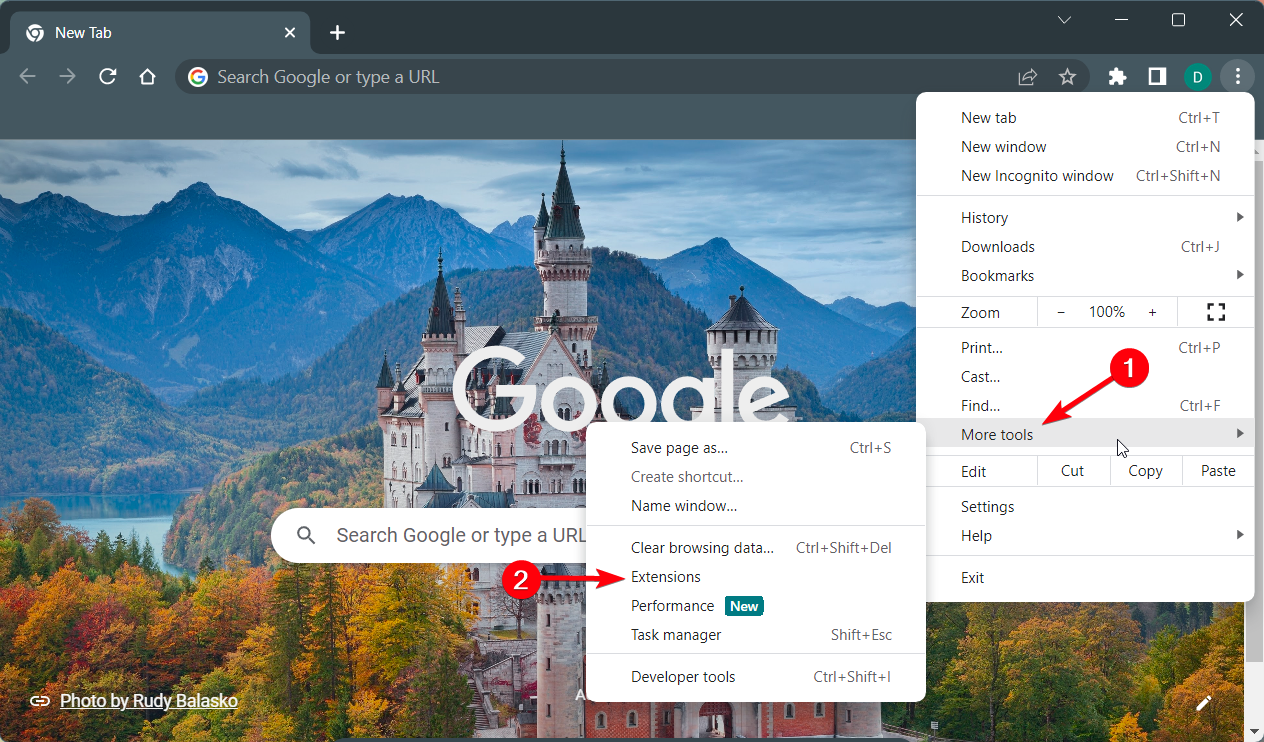This screenshot has height=742, width=1264.
Task: Expand the History submenu
Action: tap(1085, 218)
